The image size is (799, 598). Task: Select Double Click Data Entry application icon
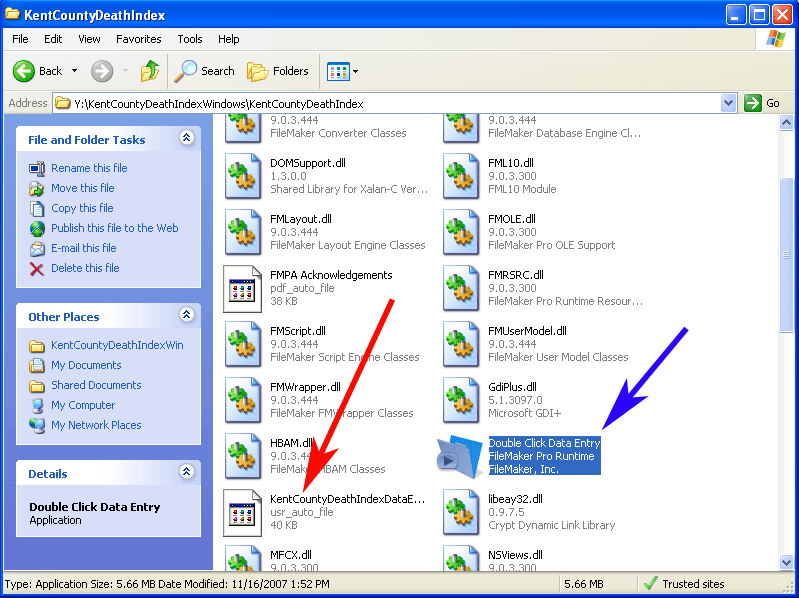[460, 457]
